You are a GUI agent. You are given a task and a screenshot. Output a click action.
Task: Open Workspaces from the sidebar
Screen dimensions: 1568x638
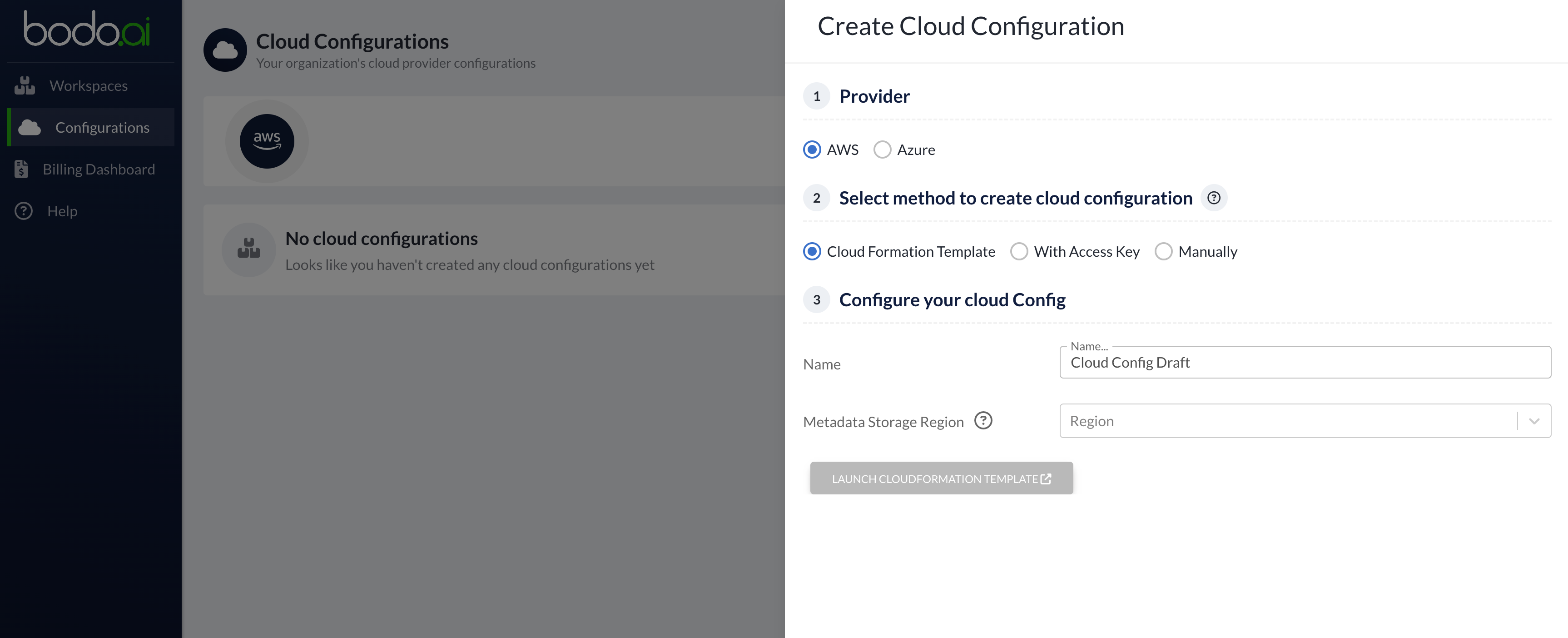(90, 86)
